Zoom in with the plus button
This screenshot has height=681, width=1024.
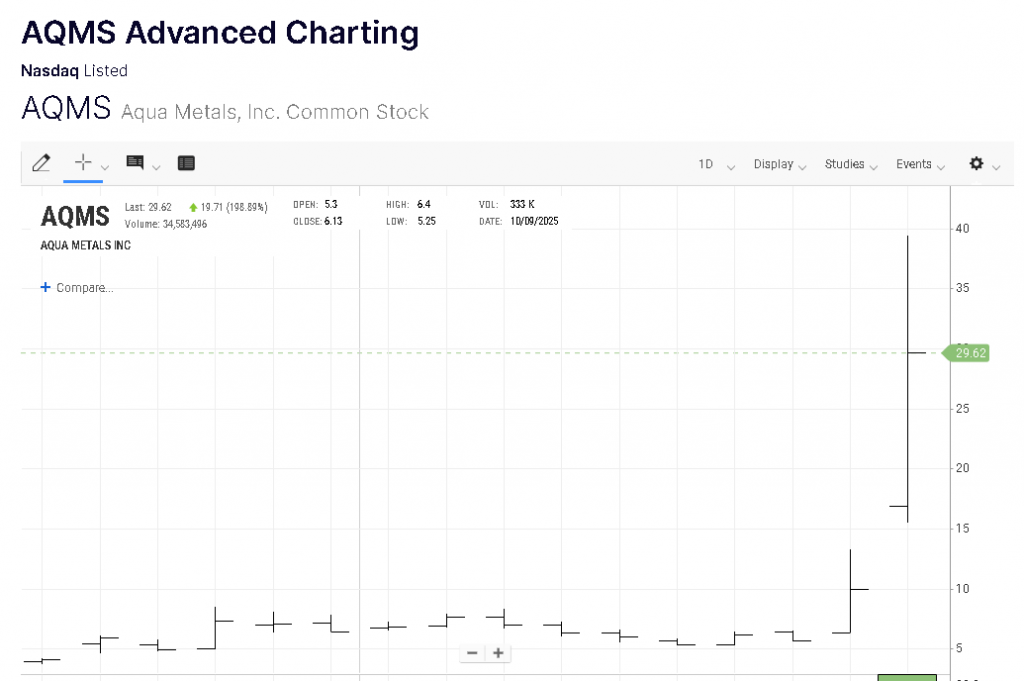(497, 653)
